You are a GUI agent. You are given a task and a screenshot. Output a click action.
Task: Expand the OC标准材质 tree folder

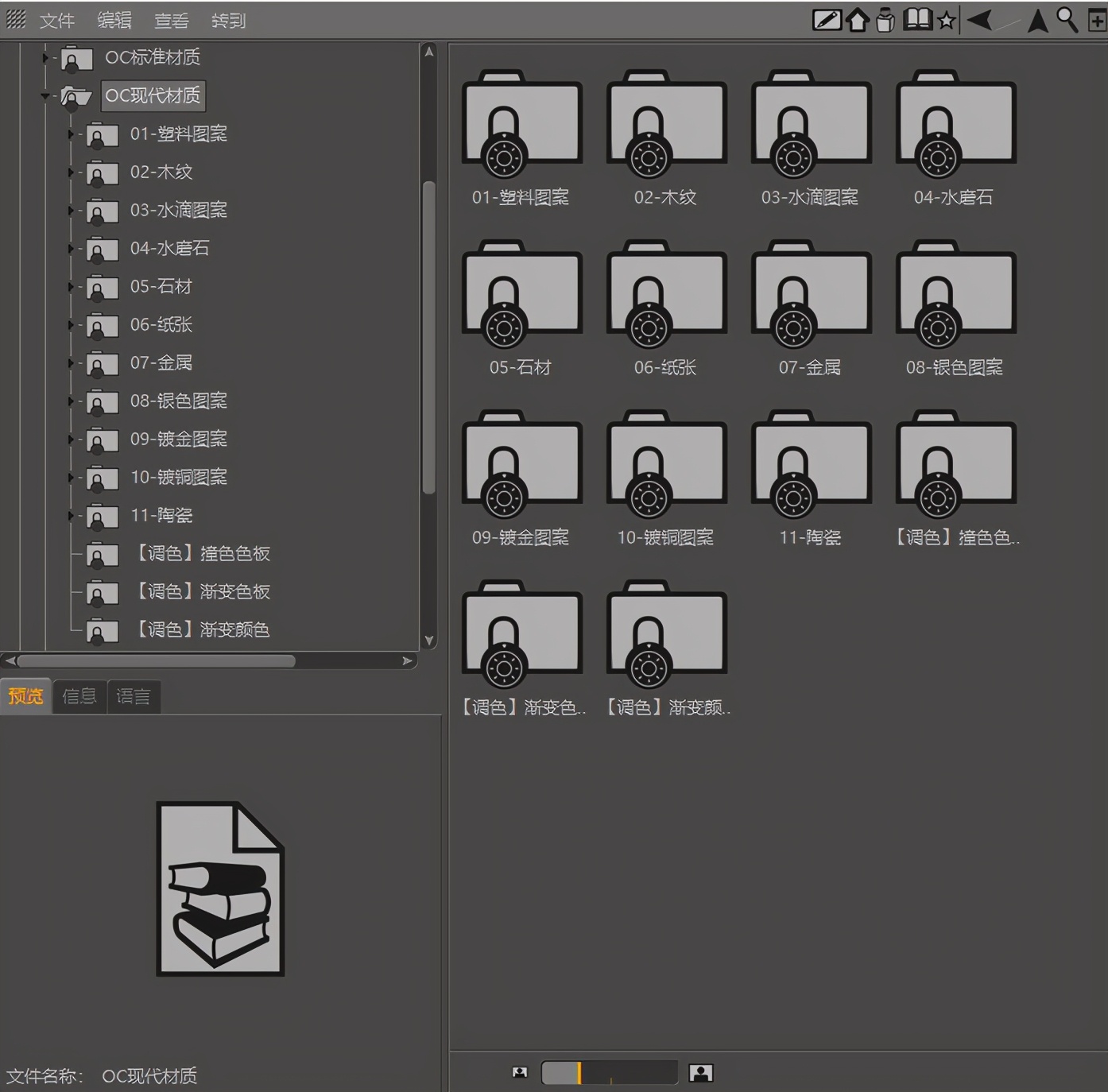tap(45, 58)
